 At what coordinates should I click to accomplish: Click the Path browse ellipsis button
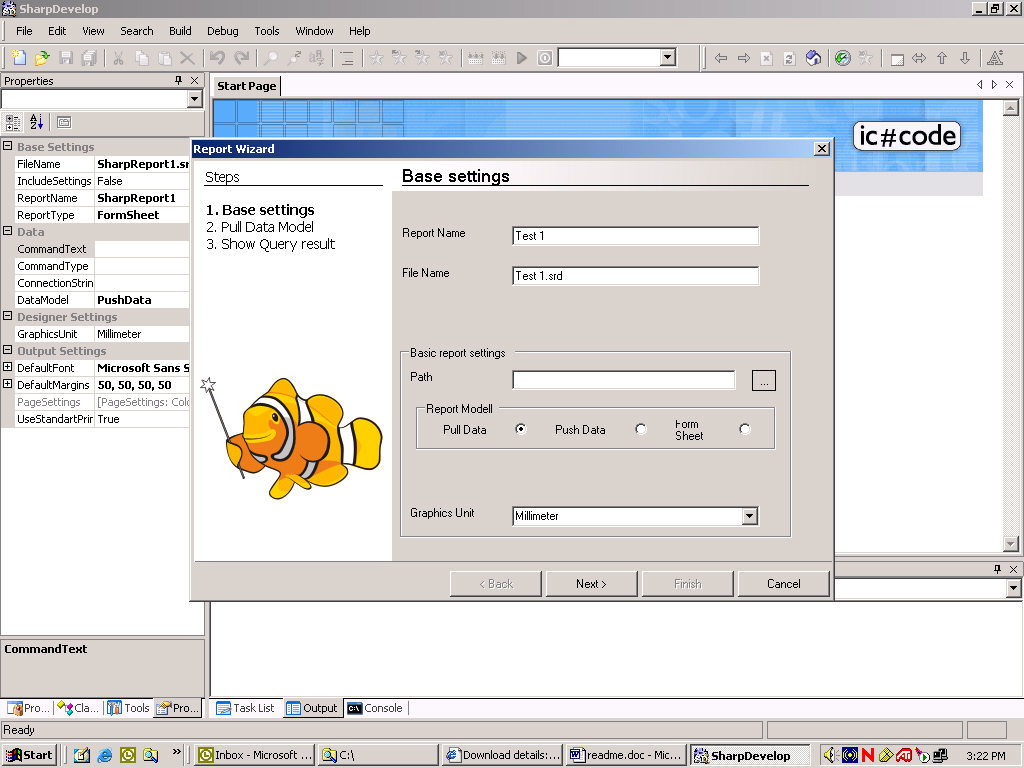pyautogui.click(x=763, y=380)
